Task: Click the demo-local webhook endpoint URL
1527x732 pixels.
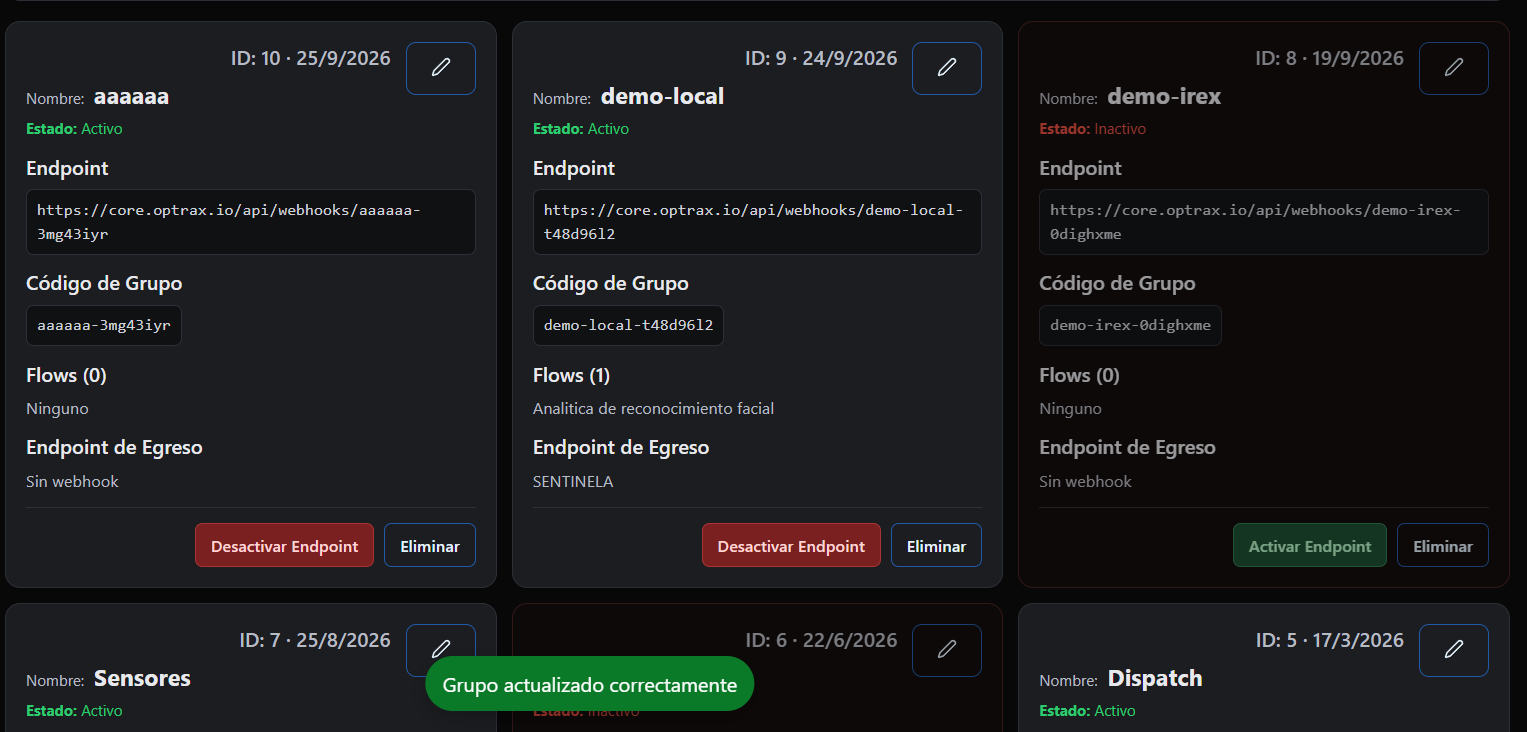Action: click(x=757, y=222)
